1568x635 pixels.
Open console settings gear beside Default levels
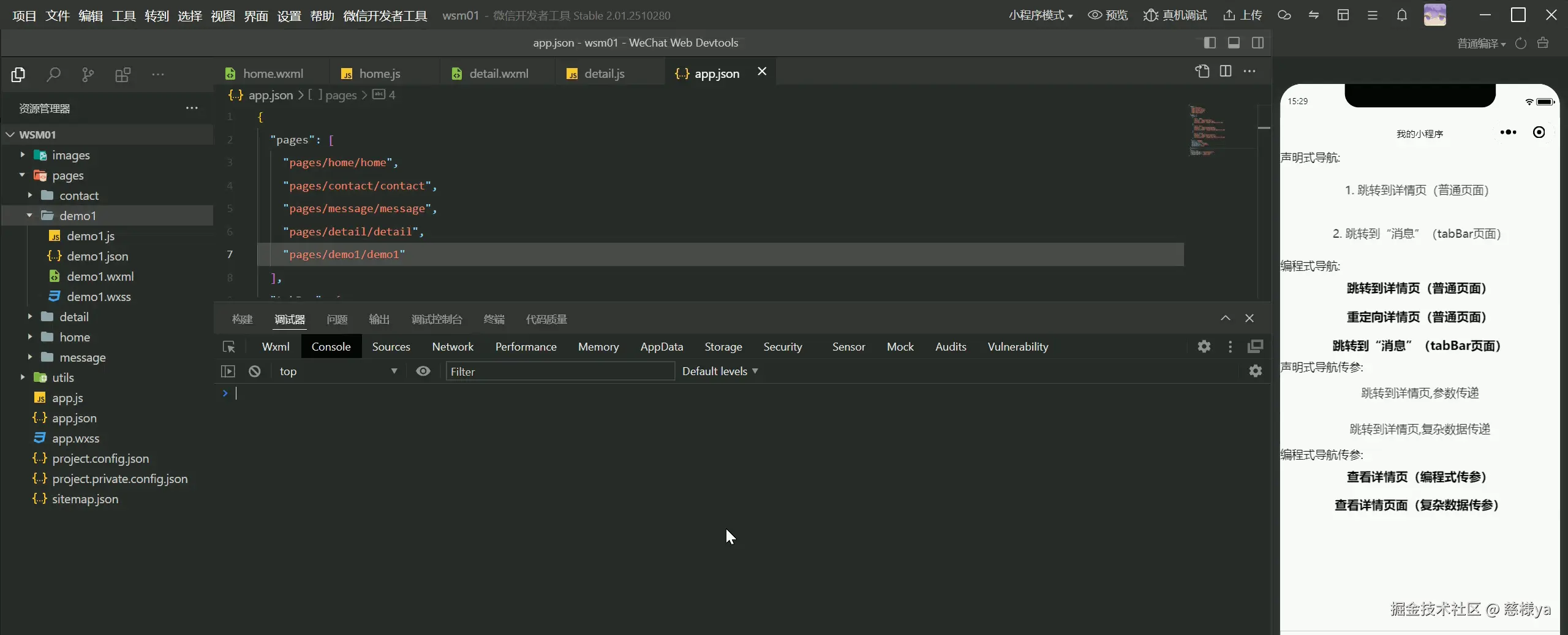coord(1256,371)
